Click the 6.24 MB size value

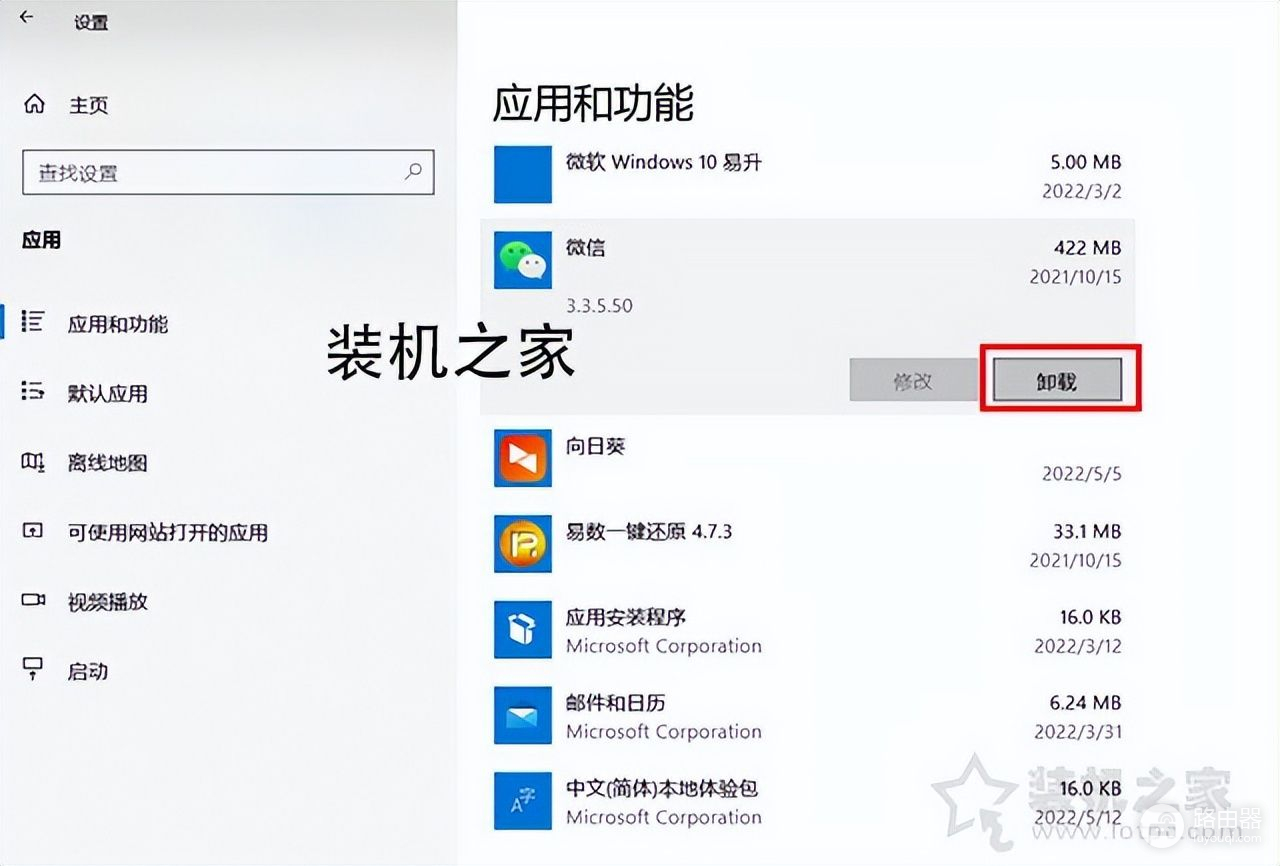(x=1085, y=703)
